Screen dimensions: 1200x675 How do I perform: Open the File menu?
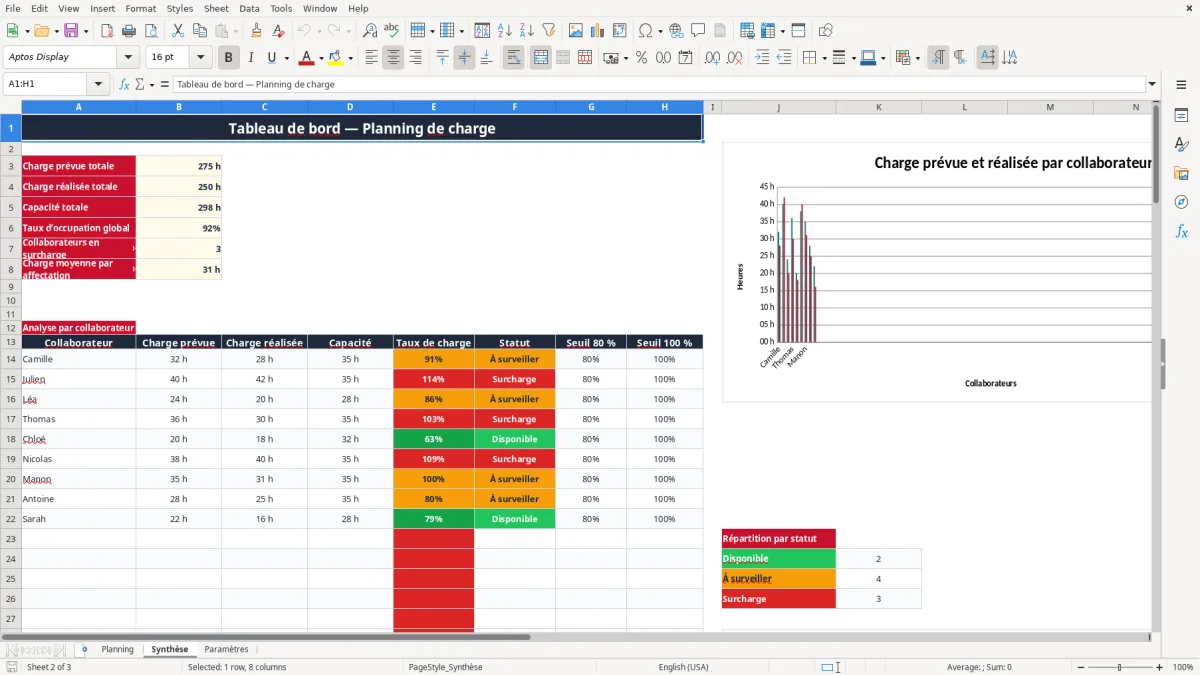[x=13, y=8]
